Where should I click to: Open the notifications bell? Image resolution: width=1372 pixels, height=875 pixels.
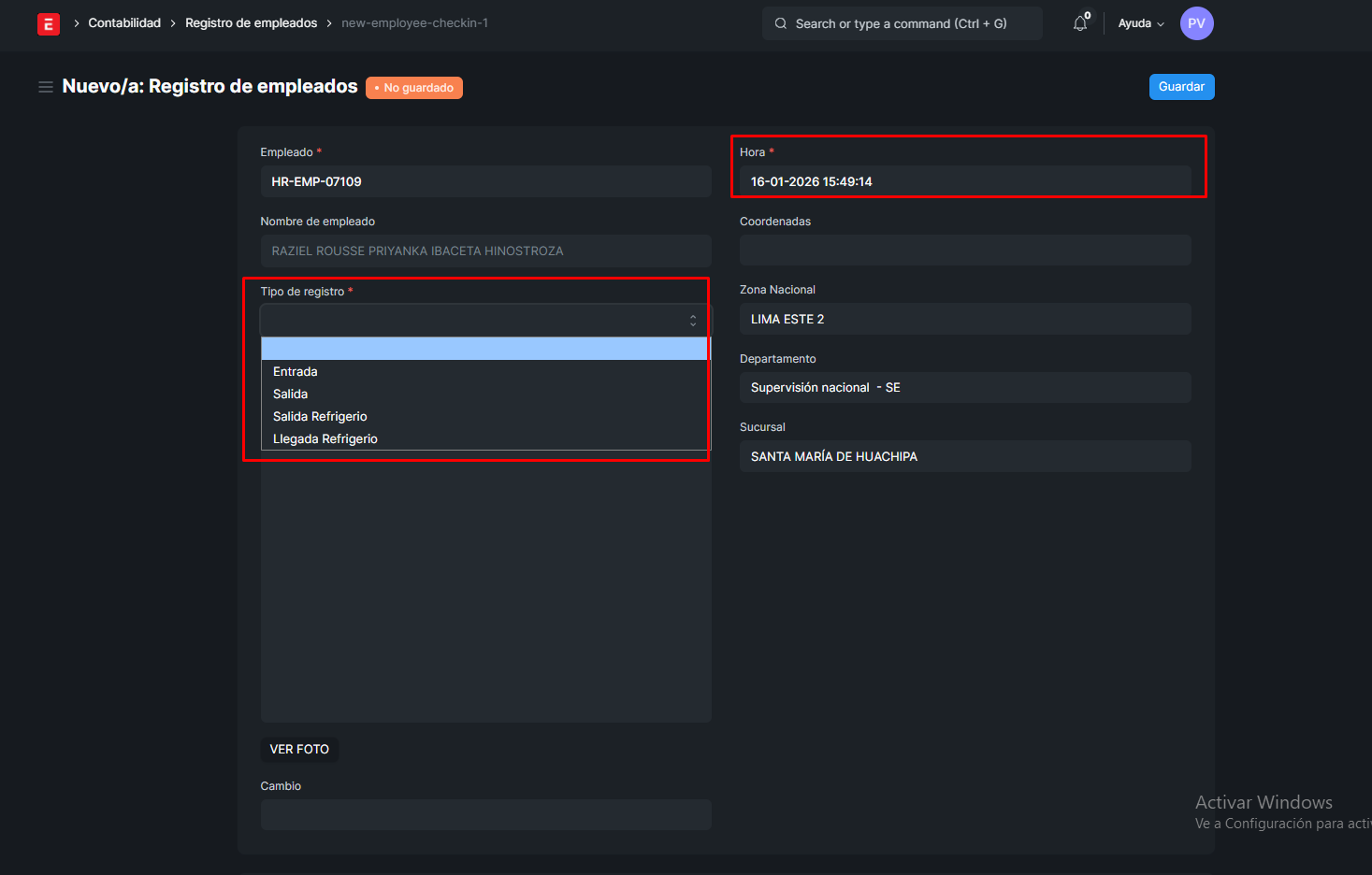[x=1080, y=23]
